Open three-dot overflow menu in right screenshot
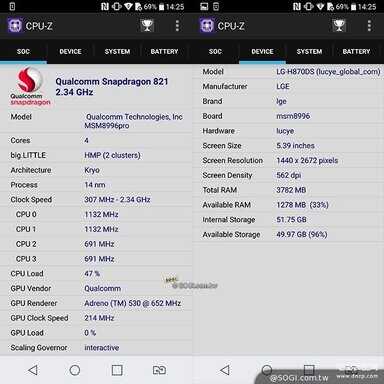 (x=369, y=26)
